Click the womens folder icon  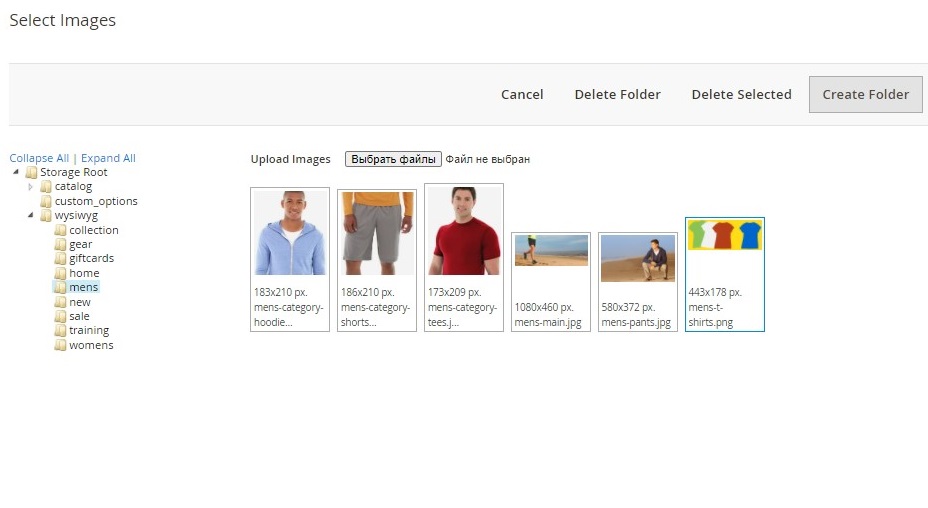60,345
